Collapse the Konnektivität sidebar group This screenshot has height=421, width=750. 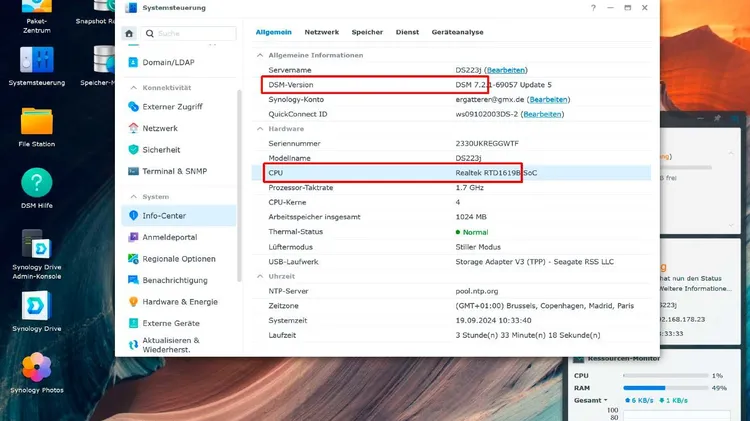coord(134,88)
